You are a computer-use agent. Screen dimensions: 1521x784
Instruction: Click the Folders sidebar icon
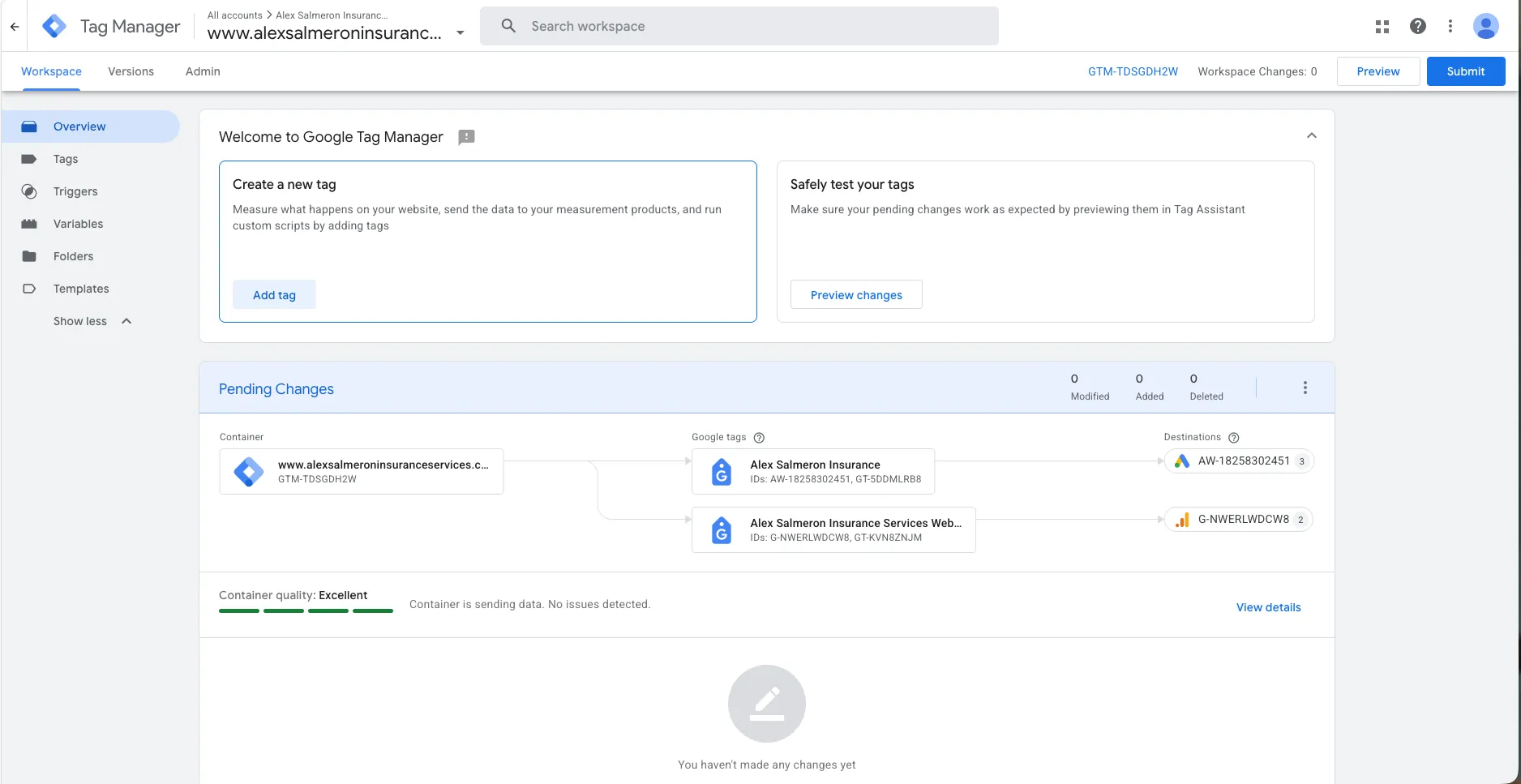[29, 256]
